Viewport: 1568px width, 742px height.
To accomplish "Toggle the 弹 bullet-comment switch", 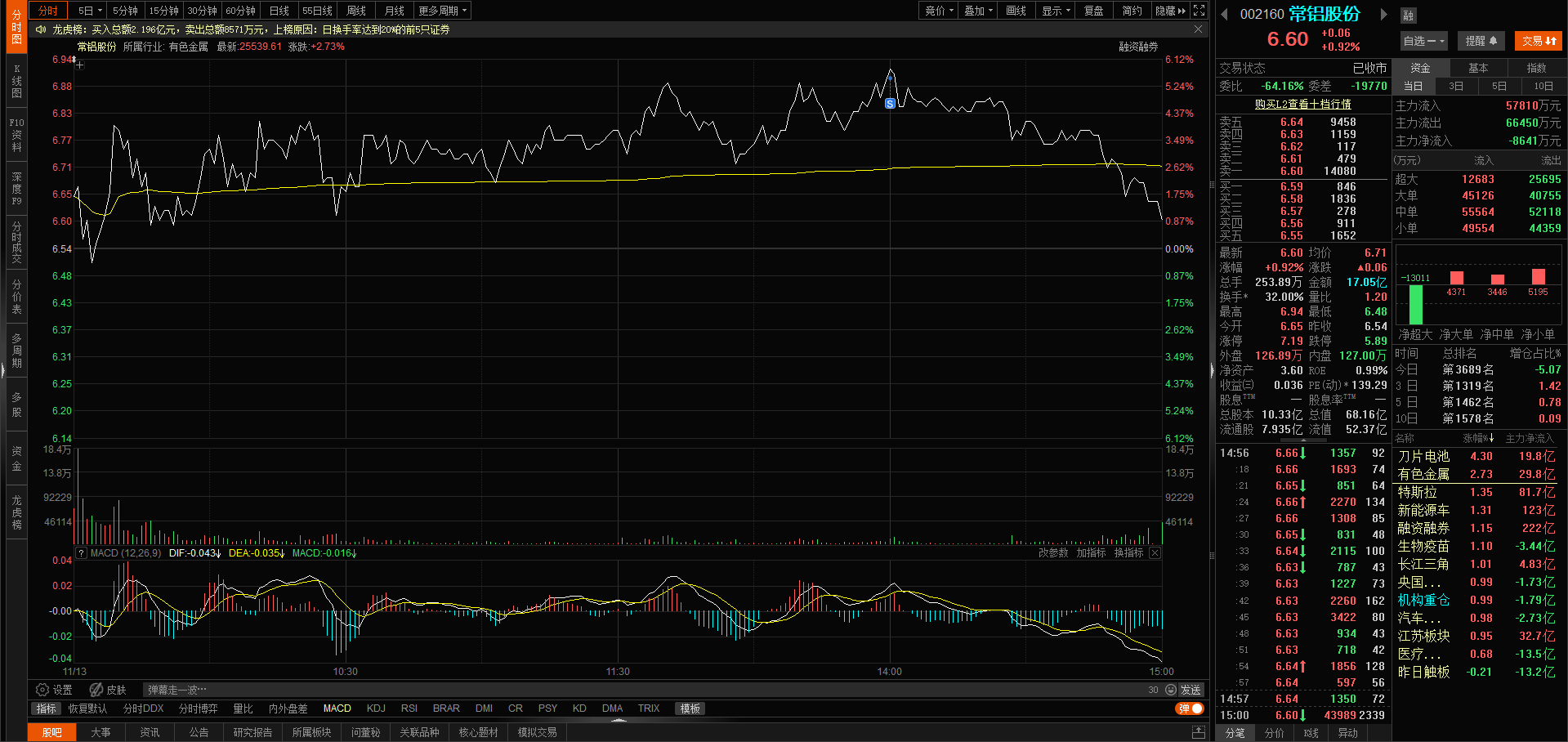I will (1190, 708).
